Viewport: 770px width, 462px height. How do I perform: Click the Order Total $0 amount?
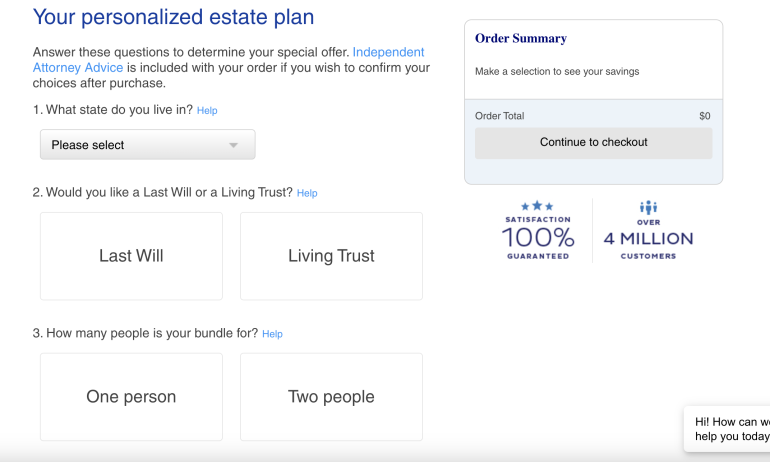[704, 116]
